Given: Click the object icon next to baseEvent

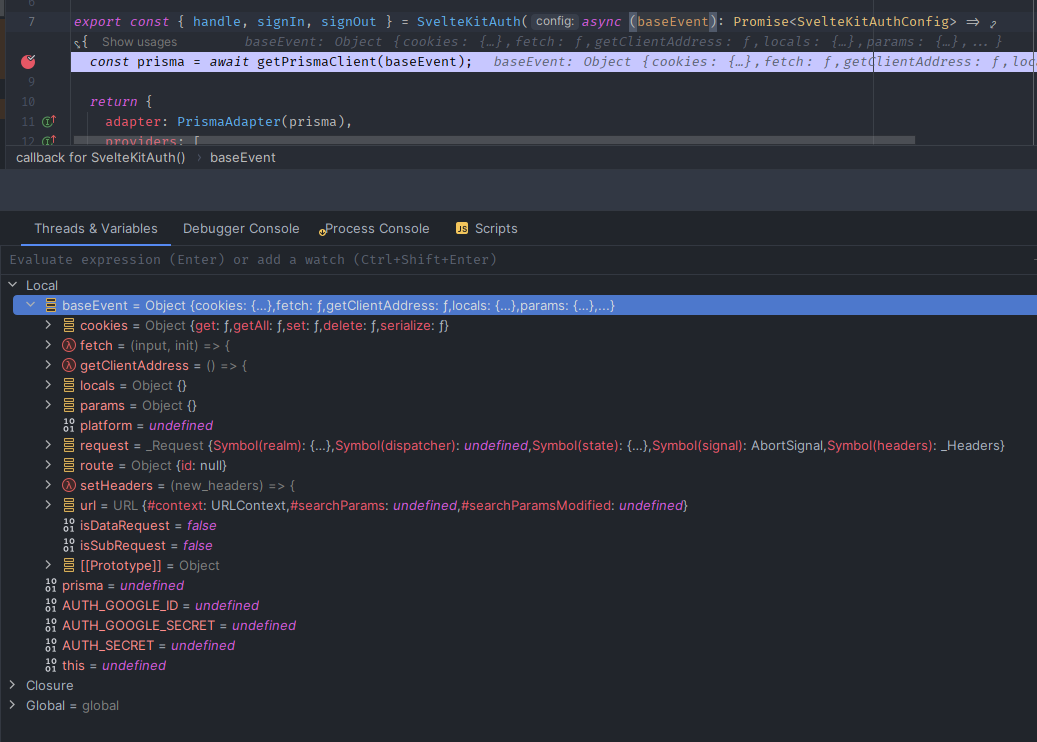Looking at the screenshot, I should [x=51, y=306].
